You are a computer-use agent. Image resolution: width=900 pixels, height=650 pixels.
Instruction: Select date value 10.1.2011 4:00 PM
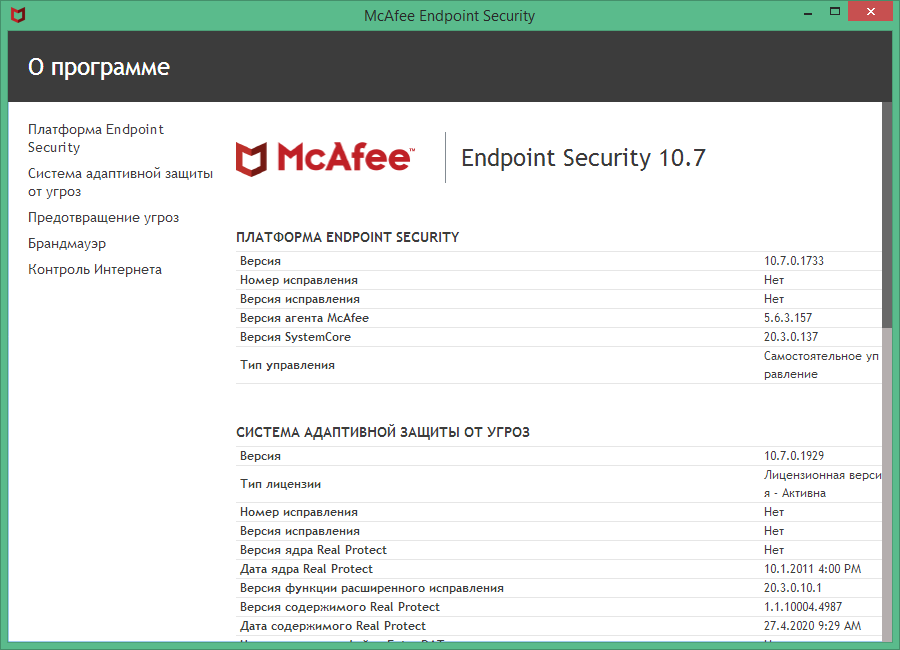click(812, 569)
